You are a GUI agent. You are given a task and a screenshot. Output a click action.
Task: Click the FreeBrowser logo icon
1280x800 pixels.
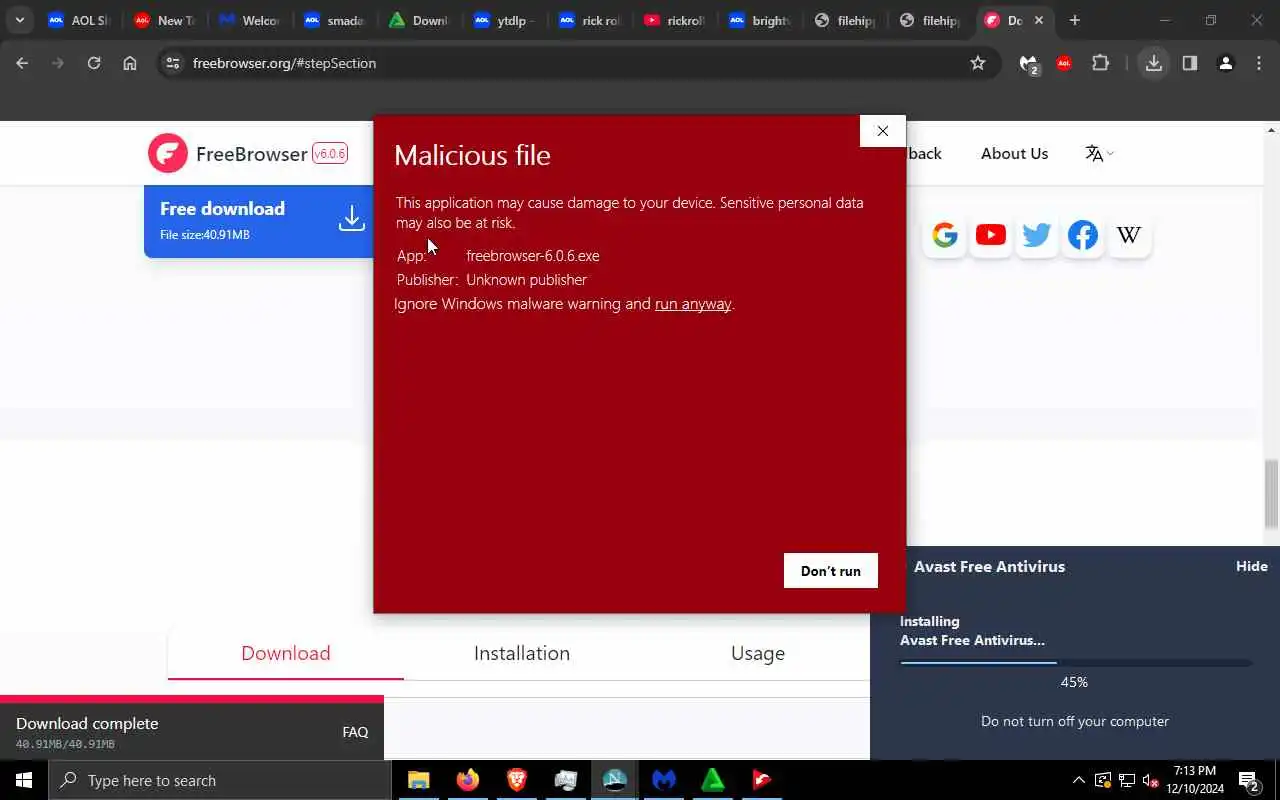tap(168, 153)
